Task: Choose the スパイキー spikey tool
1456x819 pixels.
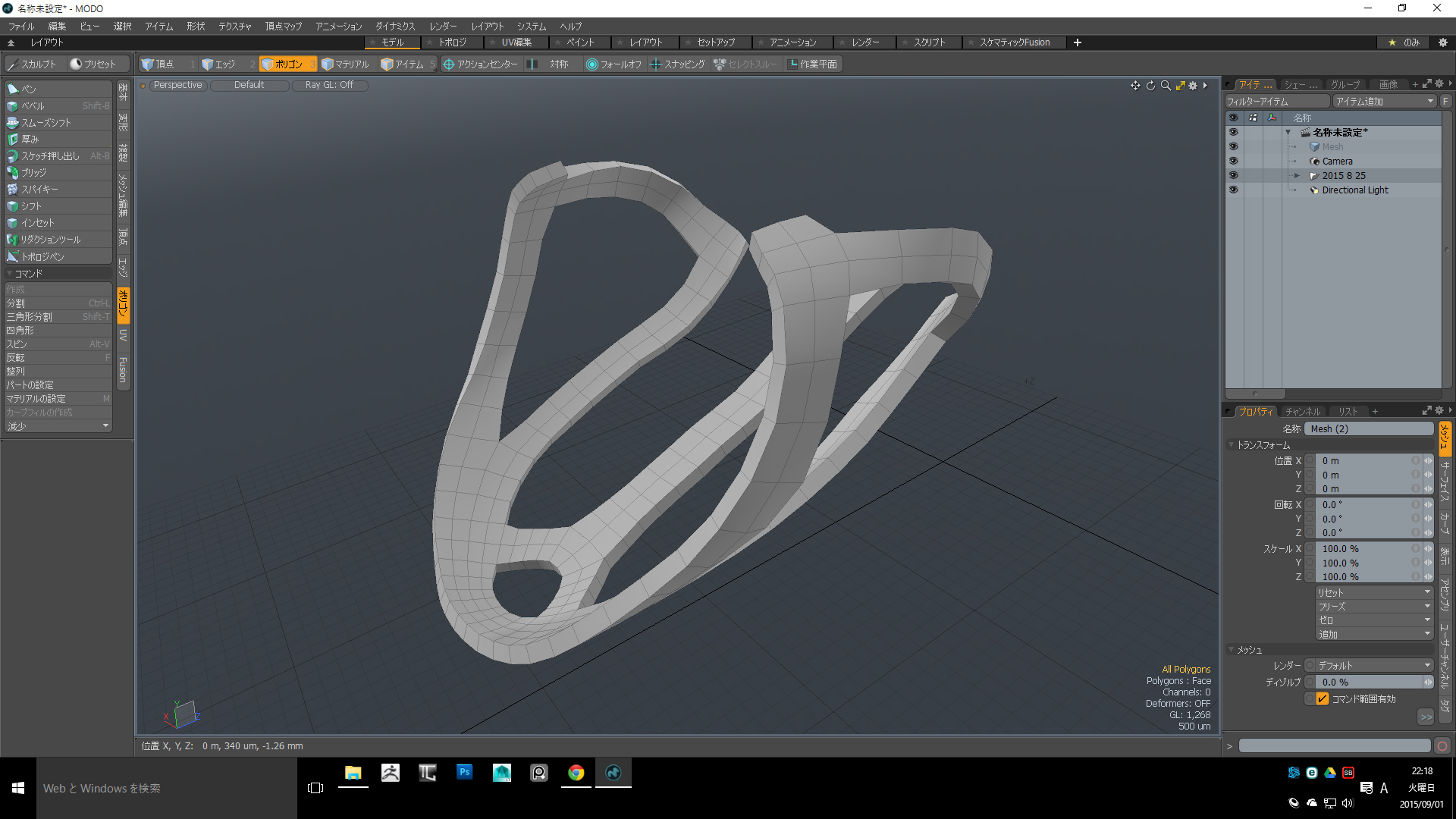Action: coord(58,189)
